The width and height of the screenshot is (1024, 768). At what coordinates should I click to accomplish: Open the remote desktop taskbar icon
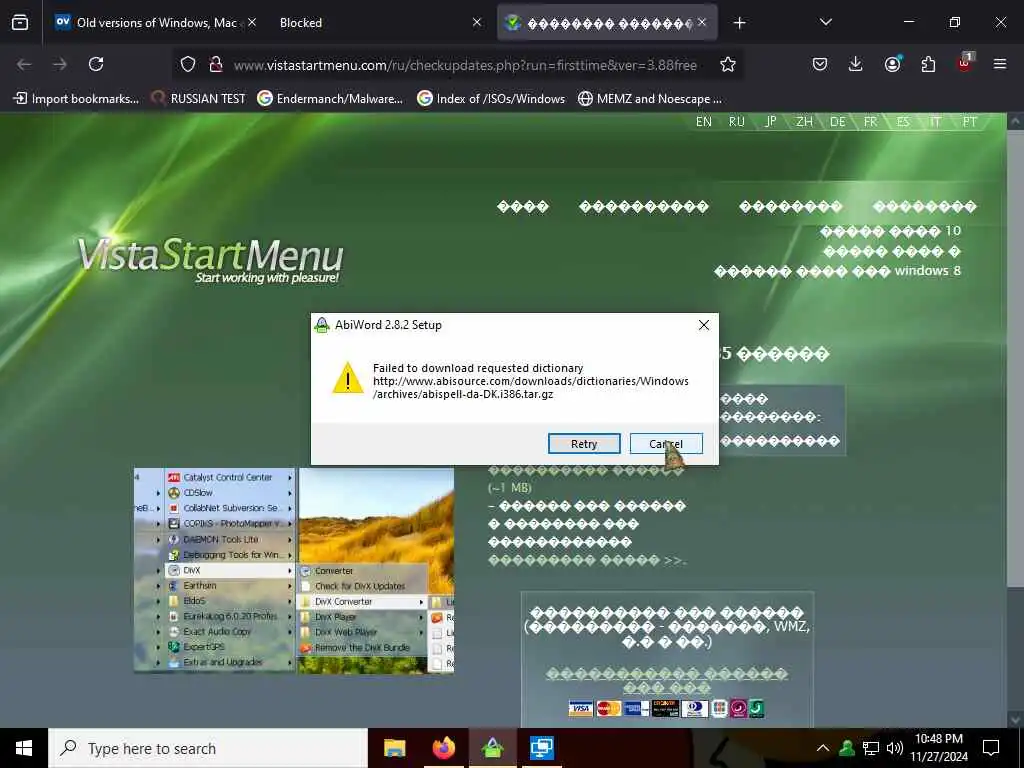(541, 748)
